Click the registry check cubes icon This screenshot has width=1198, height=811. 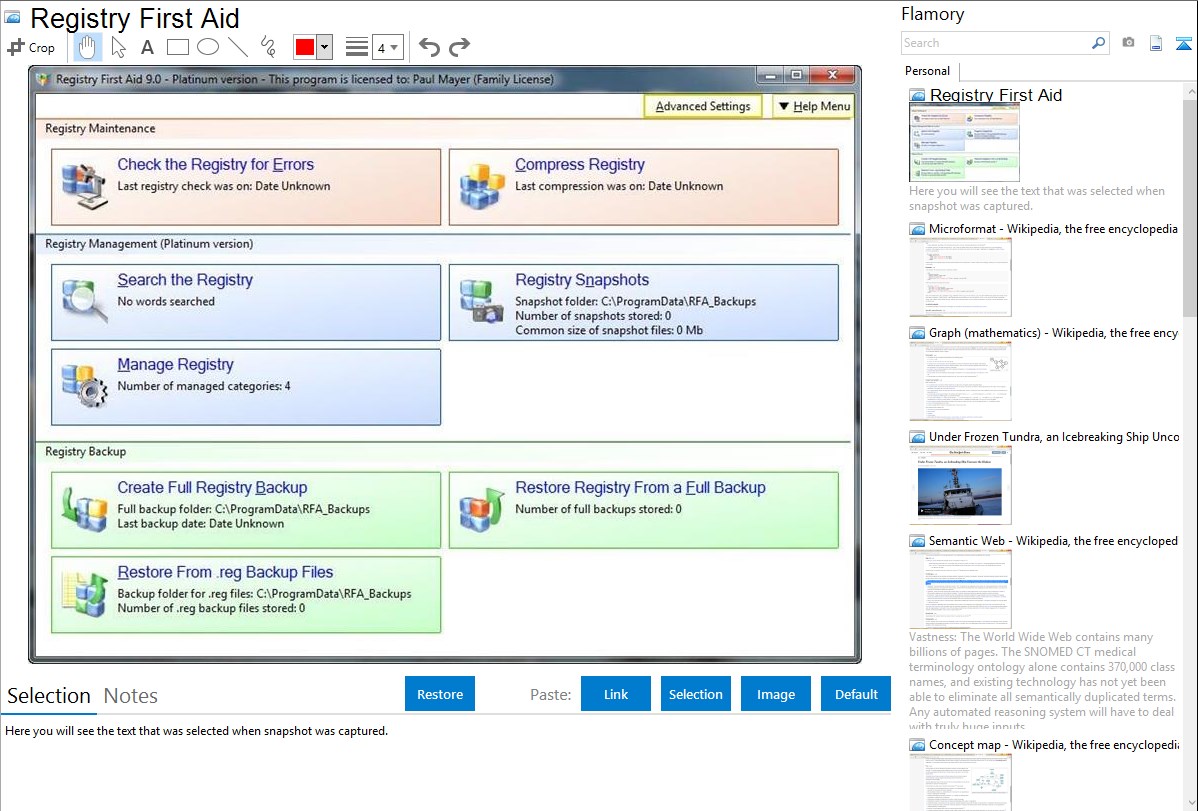click(83, 186)
